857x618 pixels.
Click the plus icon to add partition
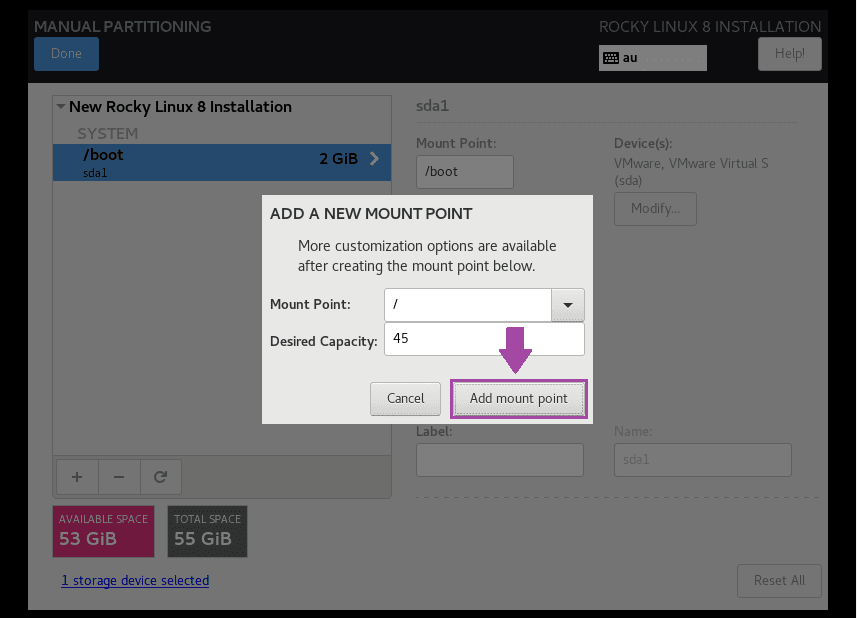77,476
